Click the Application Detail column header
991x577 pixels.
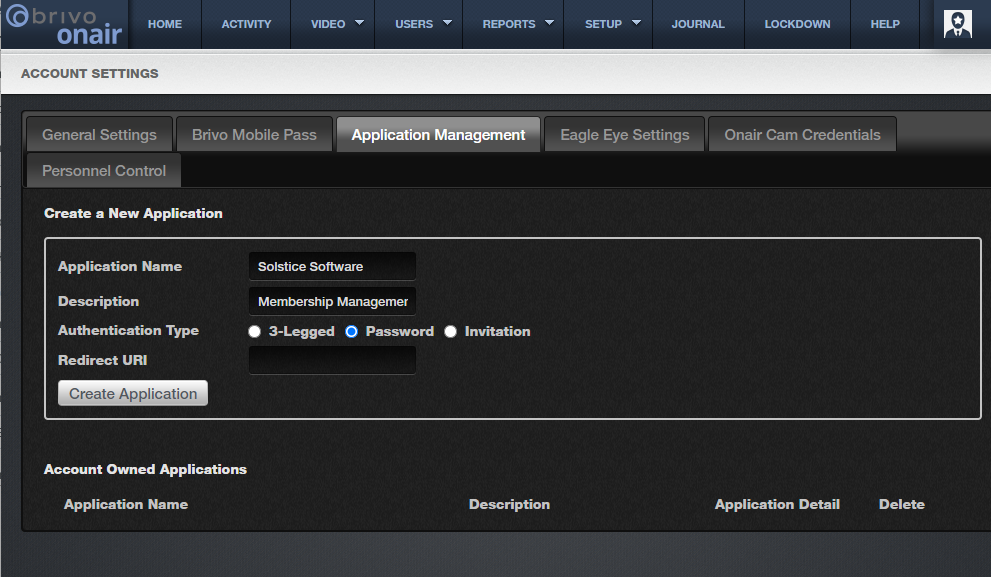coord(777,504)
